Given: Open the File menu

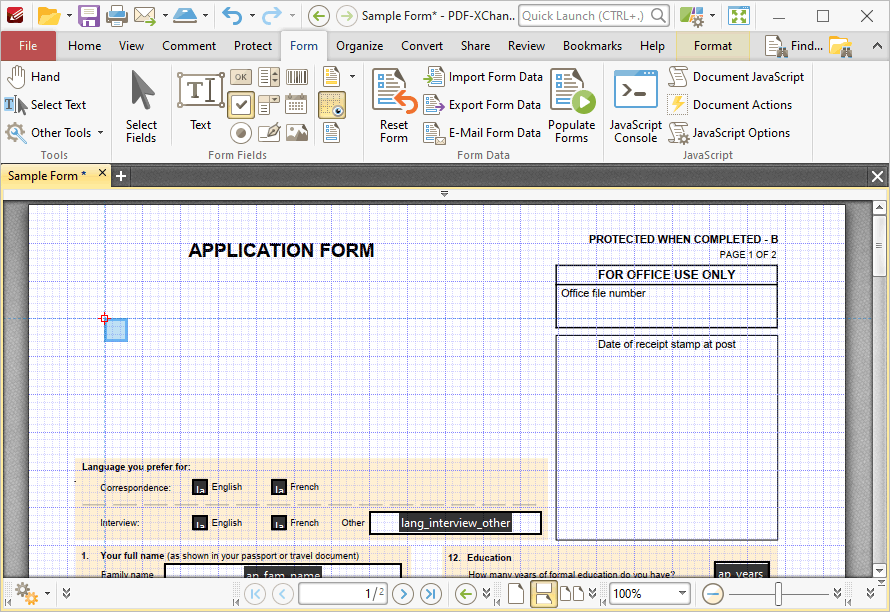Looking at the screenshot, I should coord(28,45).
